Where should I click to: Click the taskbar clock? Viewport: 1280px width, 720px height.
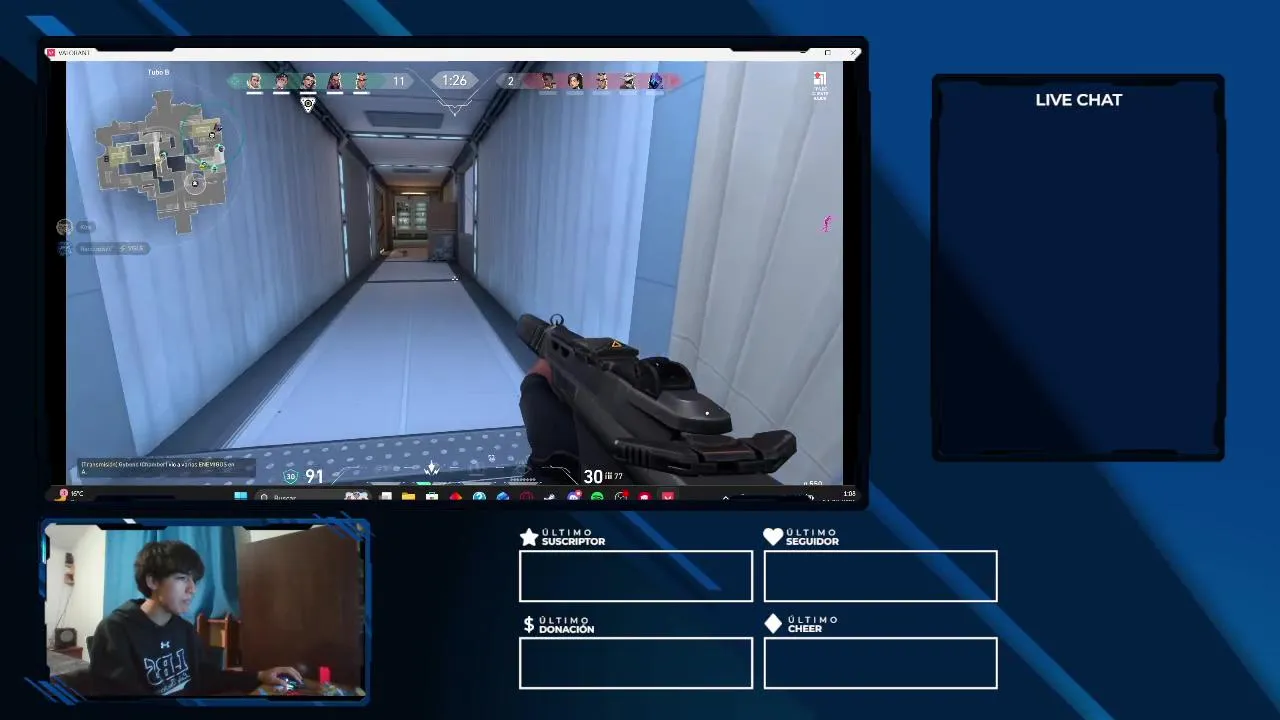coord(849,495)
